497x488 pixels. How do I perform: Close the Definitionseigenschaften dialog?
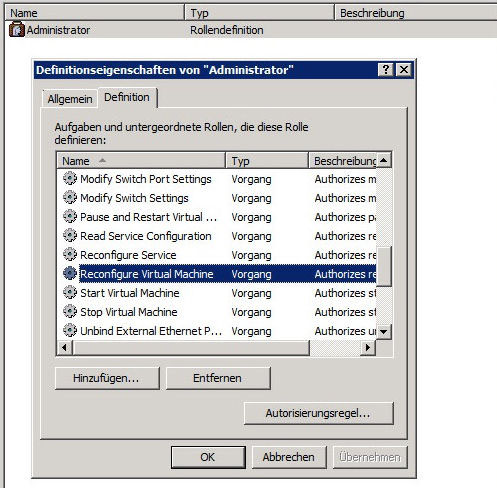click(x=404, y=70)
